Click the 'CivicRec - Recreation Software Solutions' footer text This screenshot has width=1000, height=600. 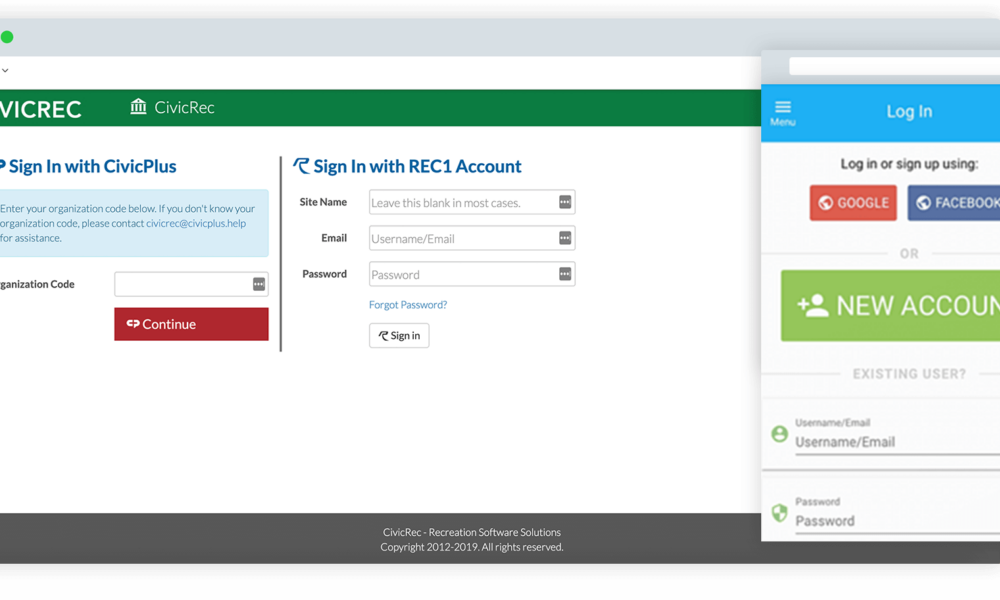pos(472,532)
